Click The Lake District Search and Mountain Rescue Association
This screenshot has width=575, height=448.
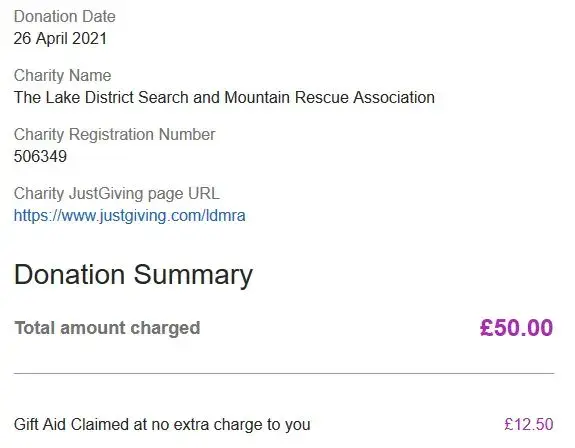pos(224,98)
